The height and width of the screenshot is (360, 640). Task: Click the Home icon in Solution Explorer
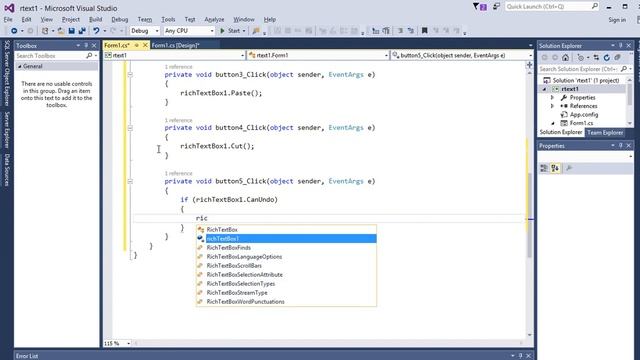tap(565, 58)
